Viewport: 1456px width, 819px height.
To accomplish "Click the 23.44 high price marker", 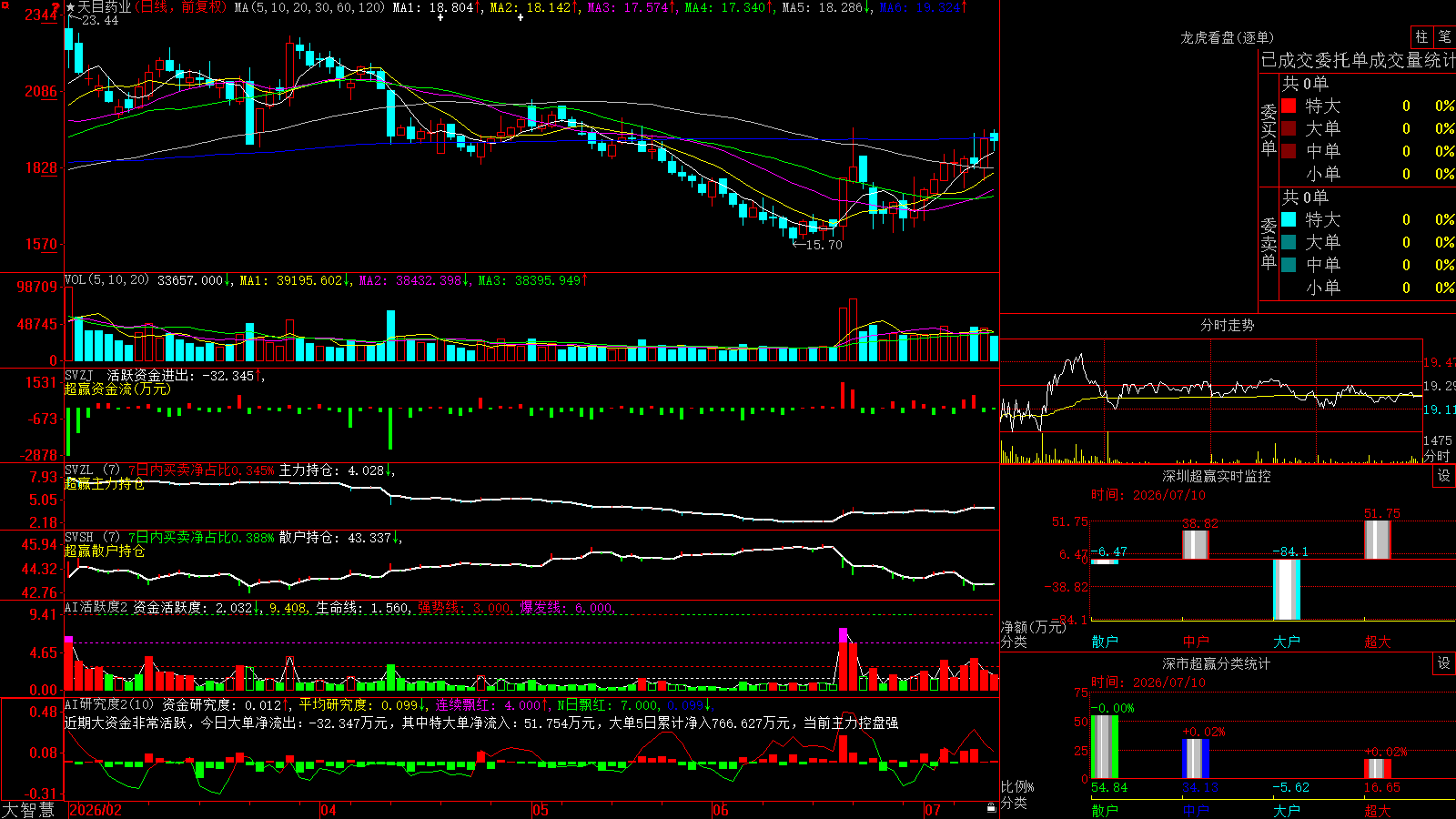I will click(x=99, y=20).
